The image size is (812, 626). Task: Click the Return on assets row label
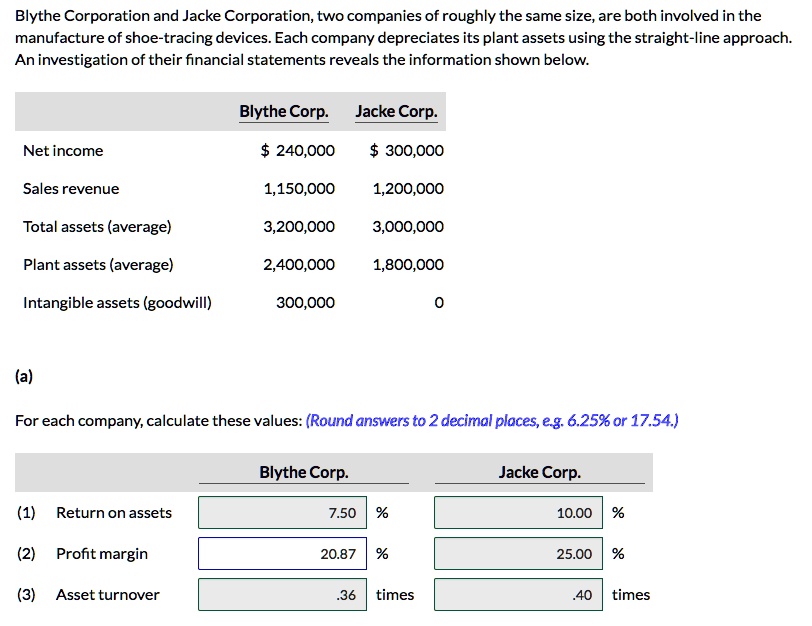114,513
